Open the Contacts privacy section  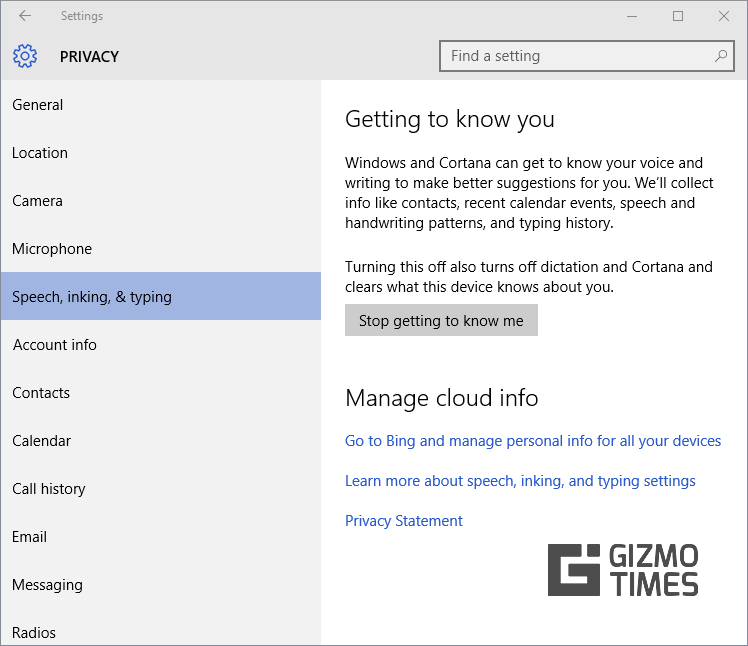point(161,393)
